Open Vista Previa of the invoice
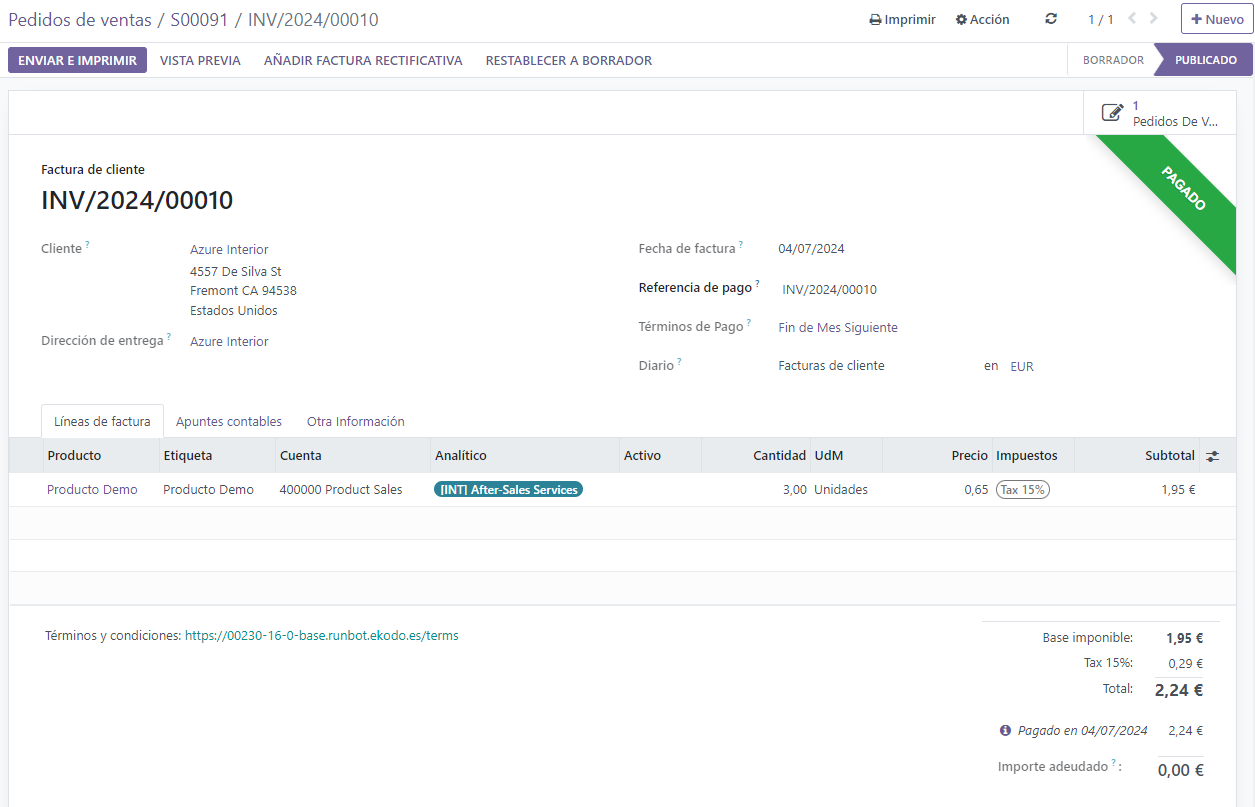1255x807 pixels. (200, 60)
